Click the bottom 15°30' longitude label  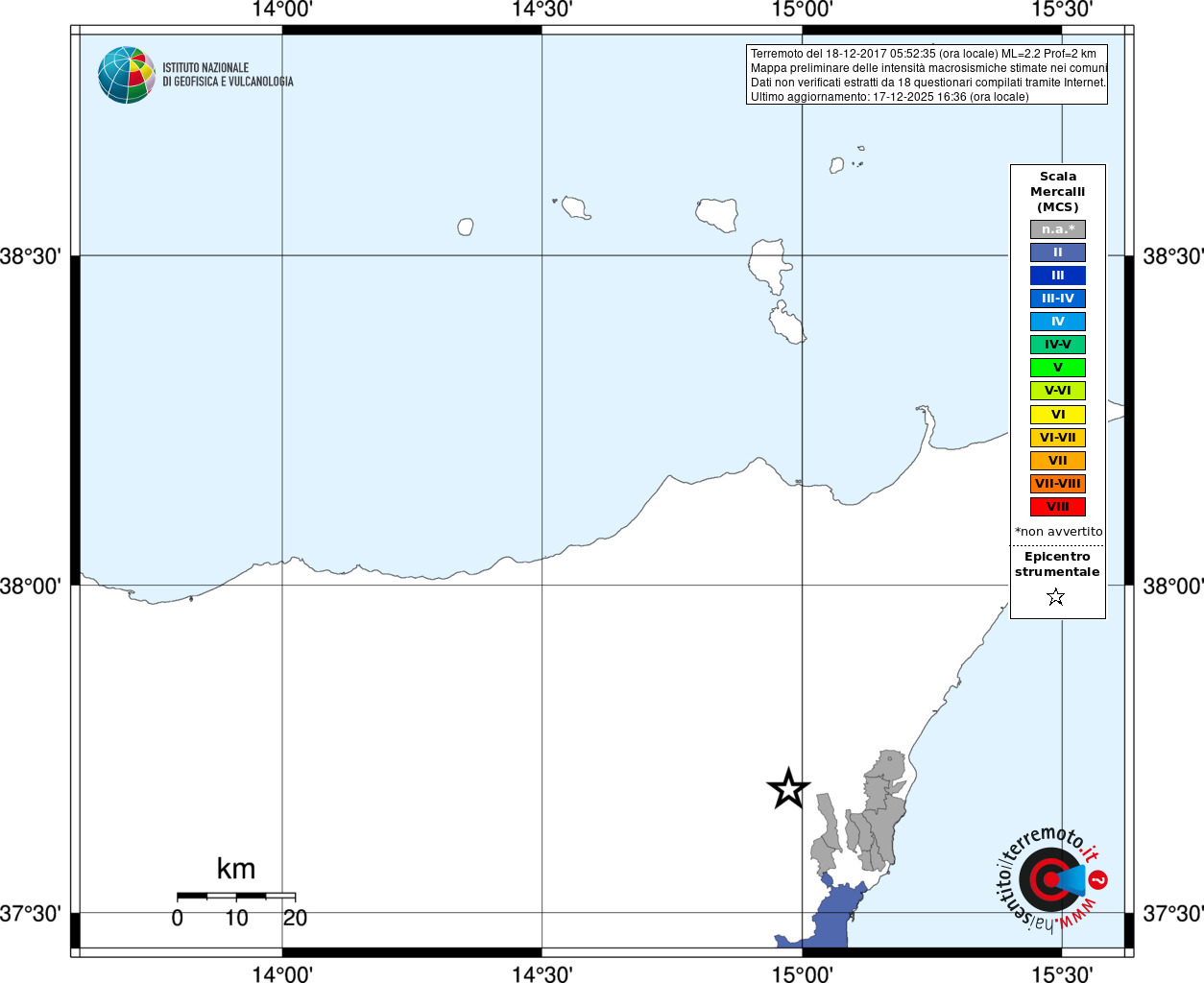[1063, 973]
